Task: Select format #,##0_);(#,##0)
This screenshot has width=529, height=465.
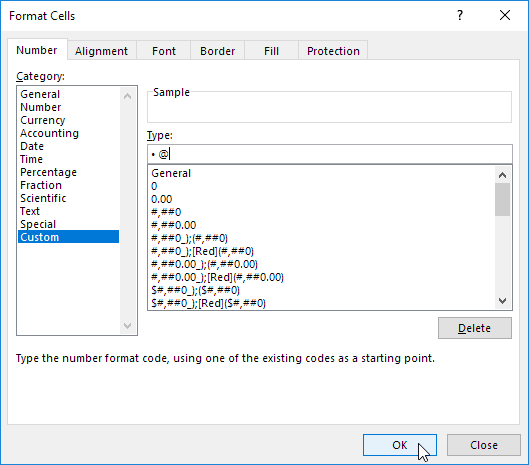Action: point(322,238)
